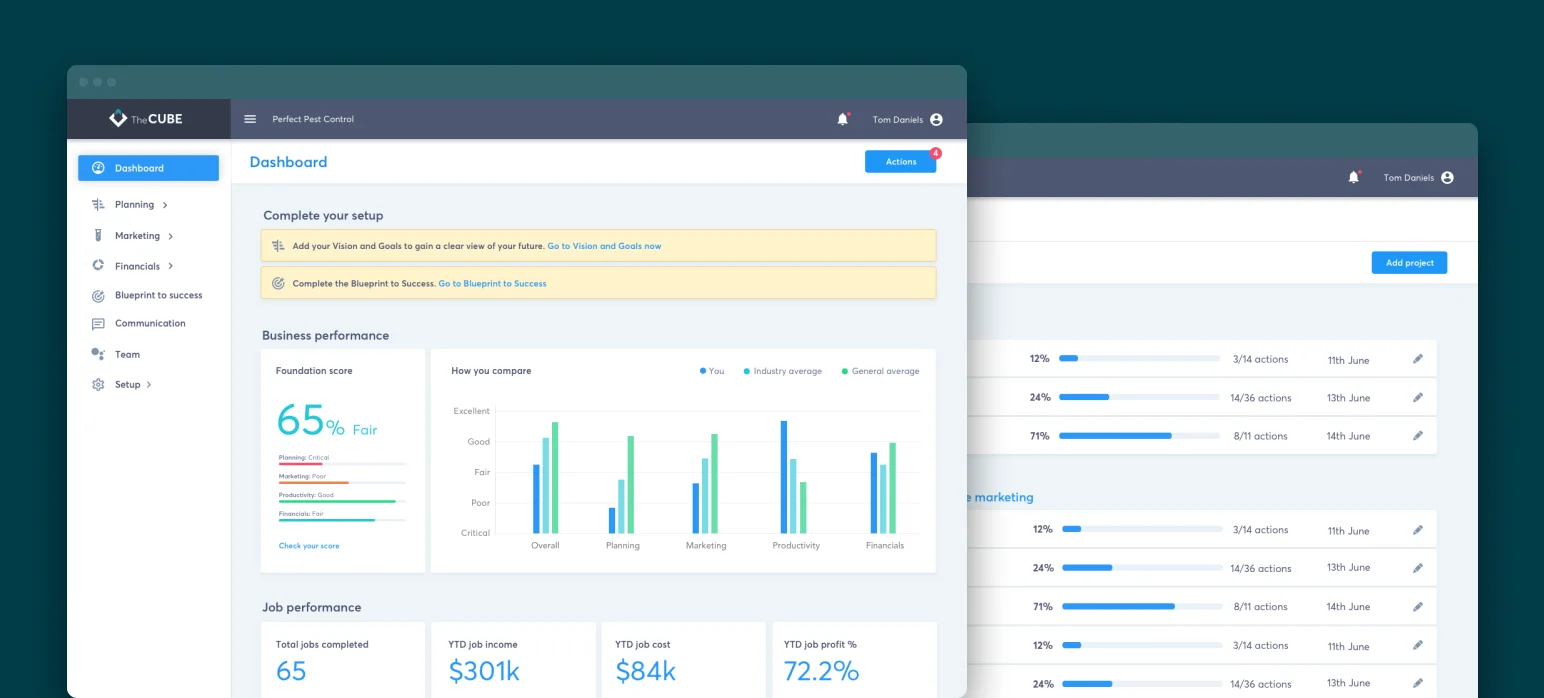Viewport: 1544px width, 698px height.
Task: Click the top group's 8/11 actions text, back window
Action: [x=1260, y=436]
